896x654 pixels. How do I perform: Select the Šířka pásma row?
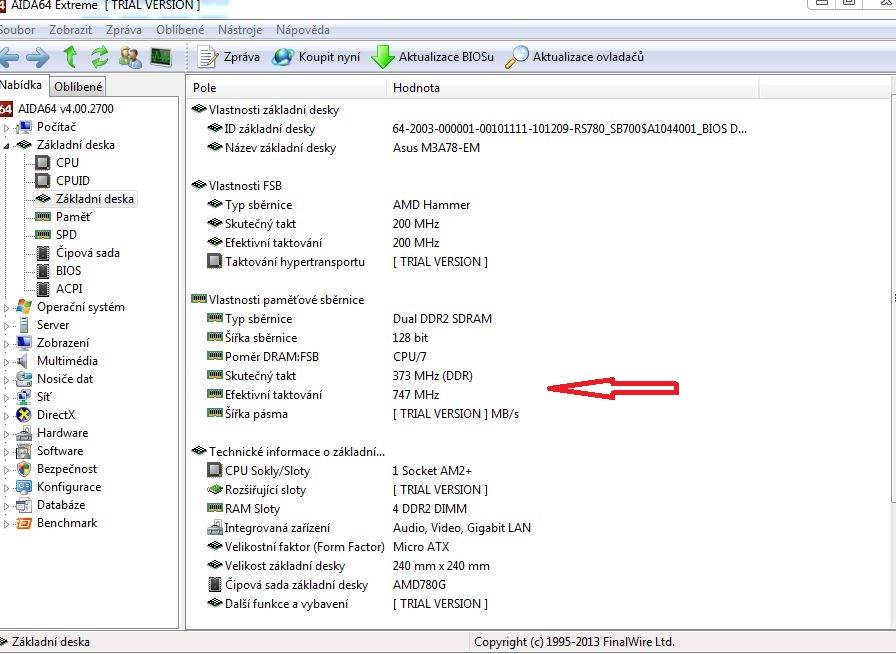(x=363, y=414)
